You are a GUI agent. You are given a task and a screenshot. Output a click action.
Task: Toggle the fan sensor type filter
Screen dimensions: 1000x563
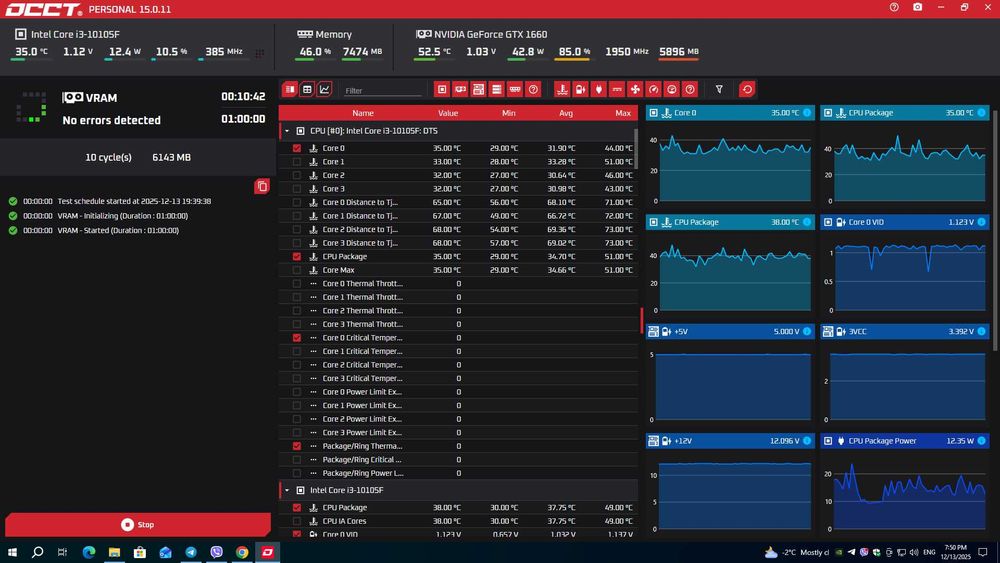635,89
